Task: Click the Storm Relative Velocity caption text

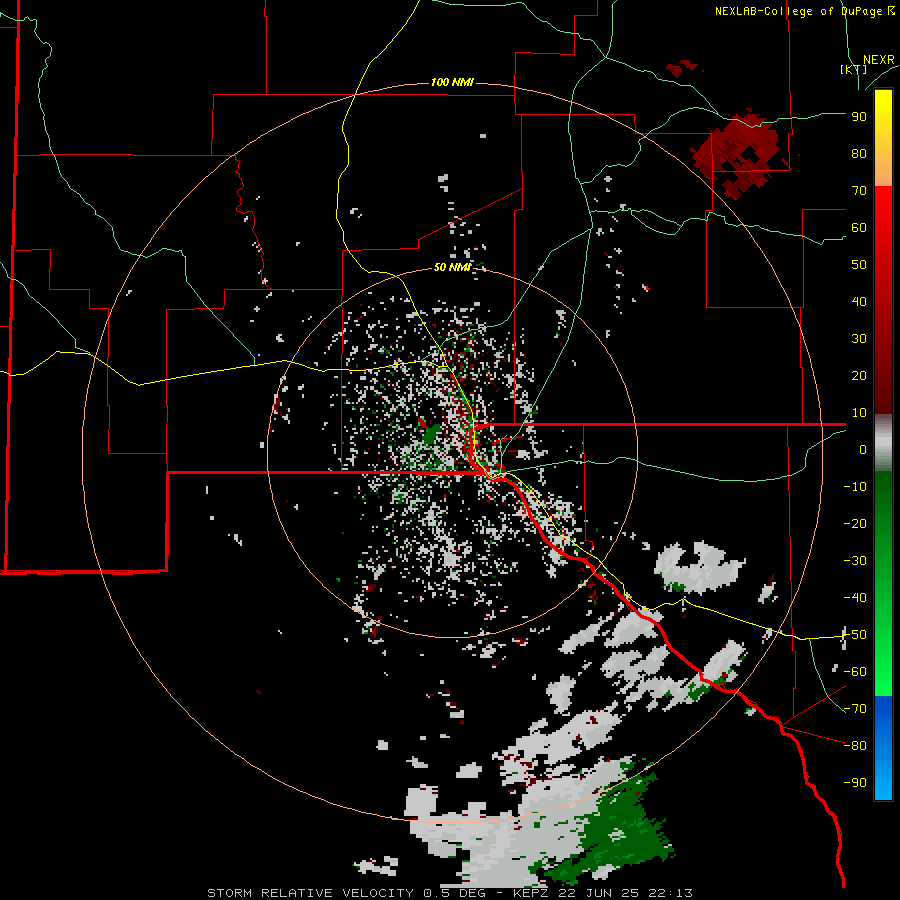Action: coord(450,893)
